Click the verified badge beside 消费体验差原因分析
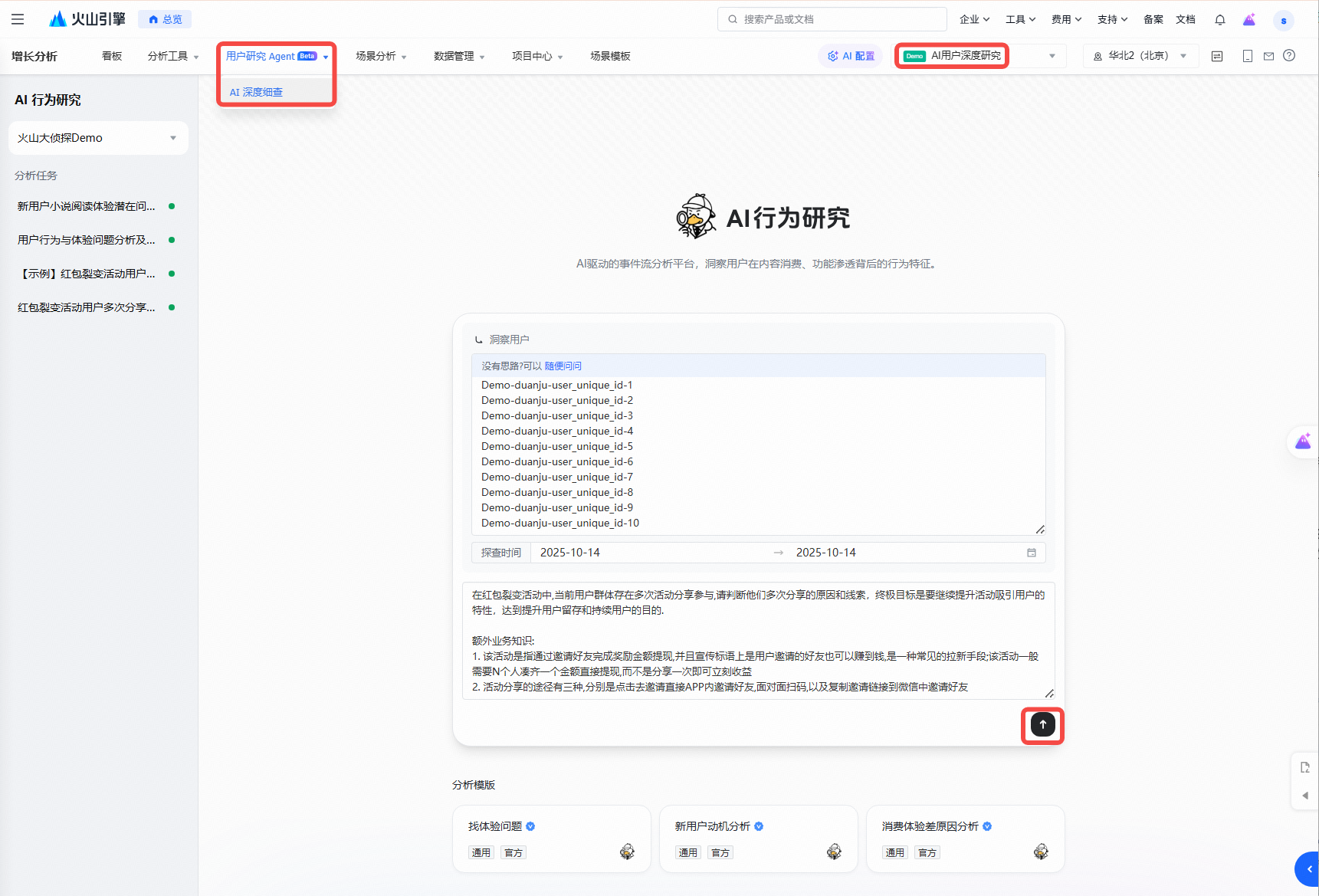Image resolution: width=1319 pixels, height=896 pixels. [987, 826]
